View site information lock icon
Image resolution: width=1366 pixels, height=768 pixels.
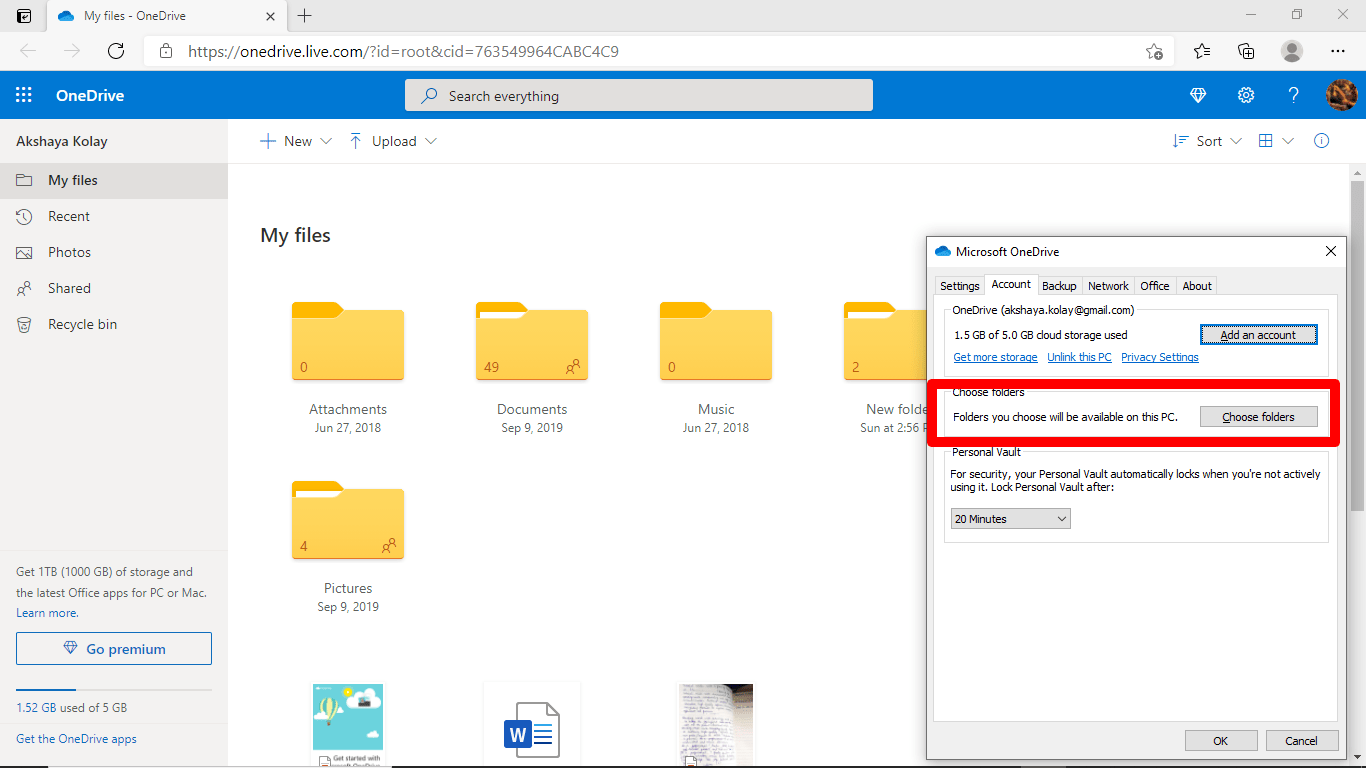point(166,51)
